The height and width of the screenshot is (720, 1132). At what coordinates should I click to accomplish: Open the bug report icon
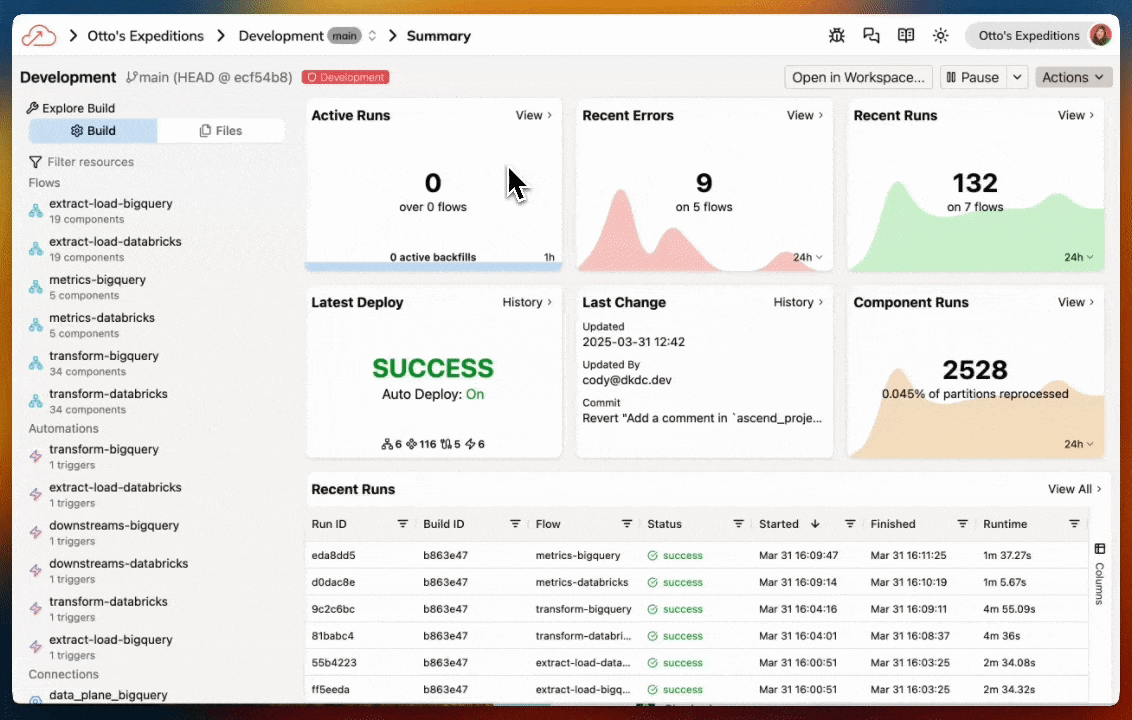coord(837,35)
